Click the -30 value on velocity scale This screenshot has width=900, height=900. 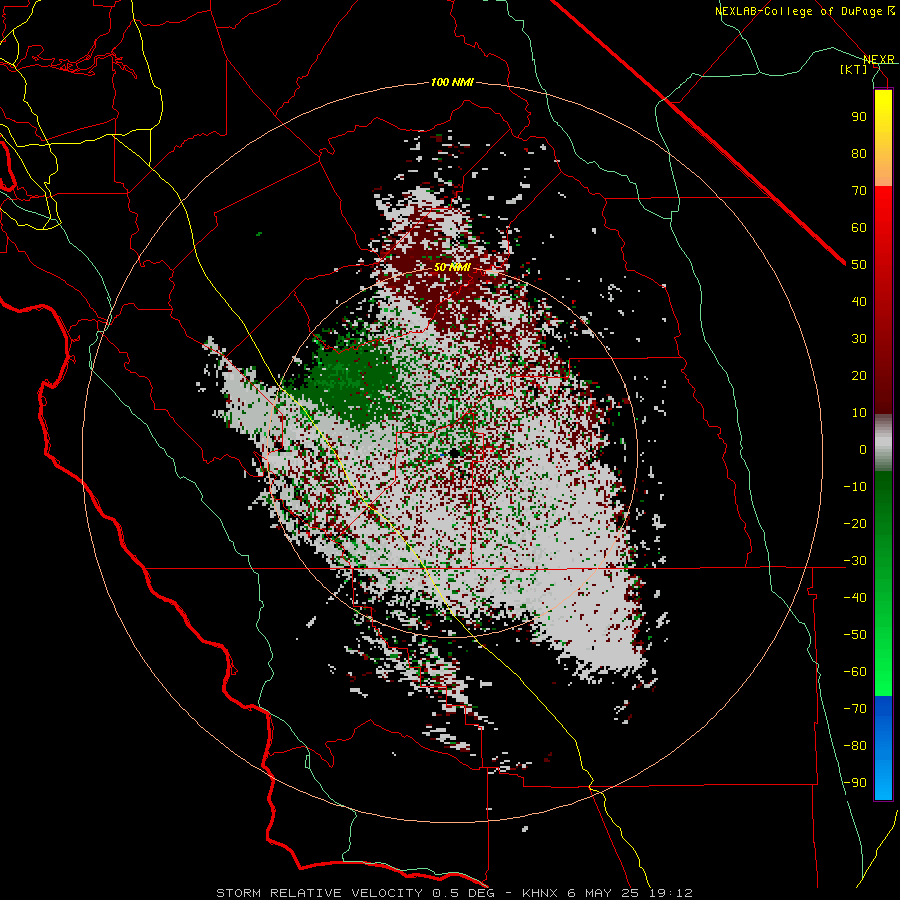coord(855,561)
